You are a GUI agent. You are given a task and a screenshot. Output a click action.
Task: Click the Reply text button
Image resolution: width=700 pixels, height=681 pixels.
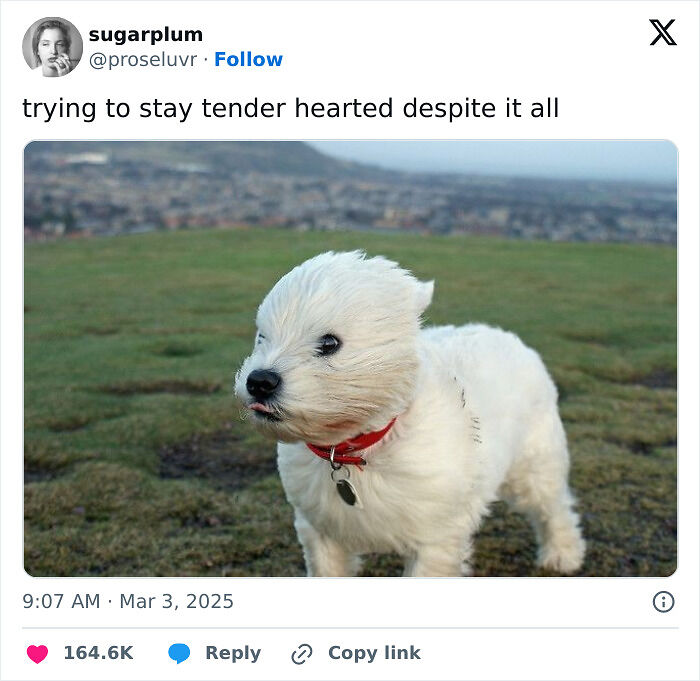[x=233, y=653]
